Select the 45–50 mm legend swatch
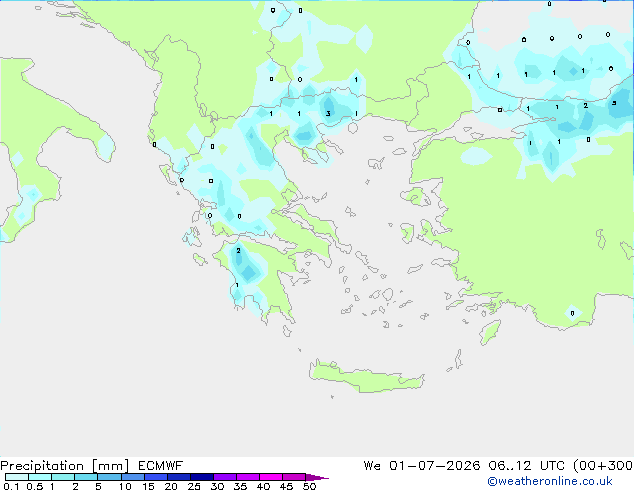634x490 pixels. (294, 477)
